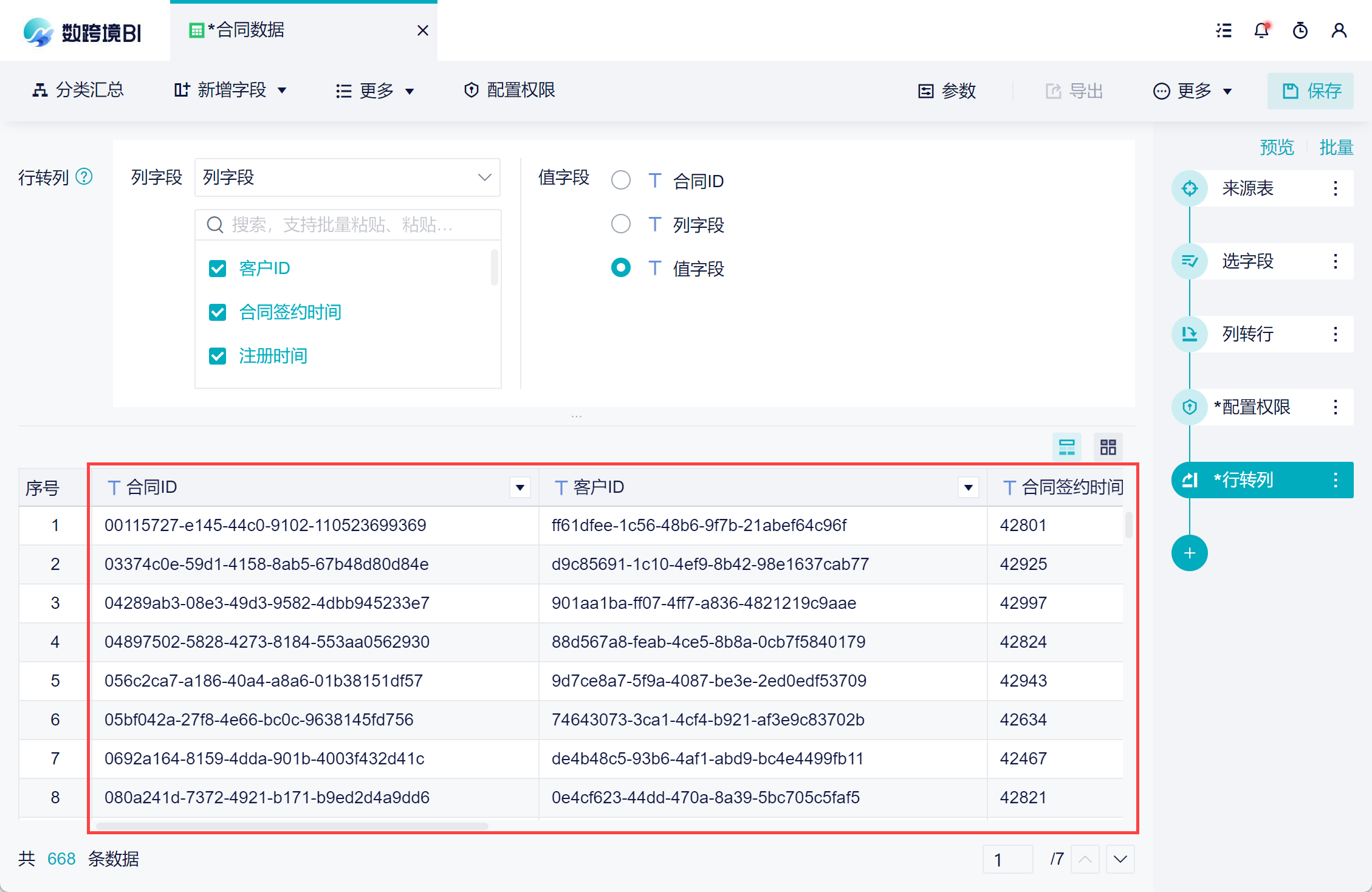This screenshot has width=1372, height=892.
Task: Uncheck the 客户ID checkbox
Action: click(218, 269)
